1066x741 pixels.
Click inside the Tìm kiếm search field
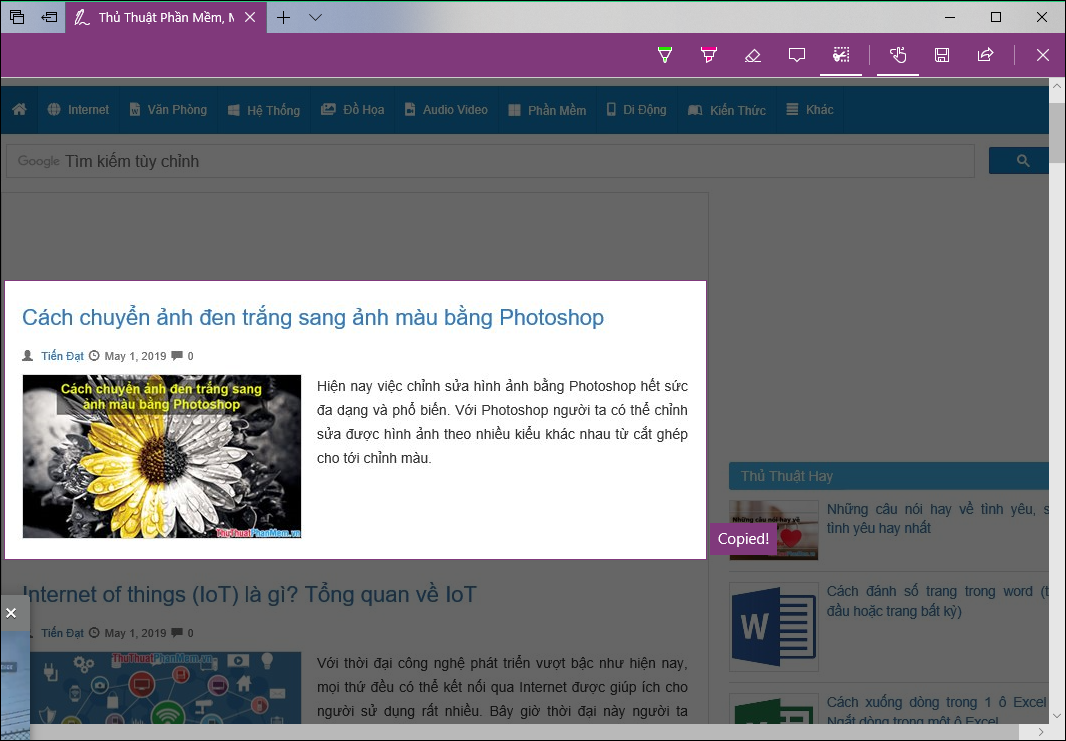[x=490, y=160]
